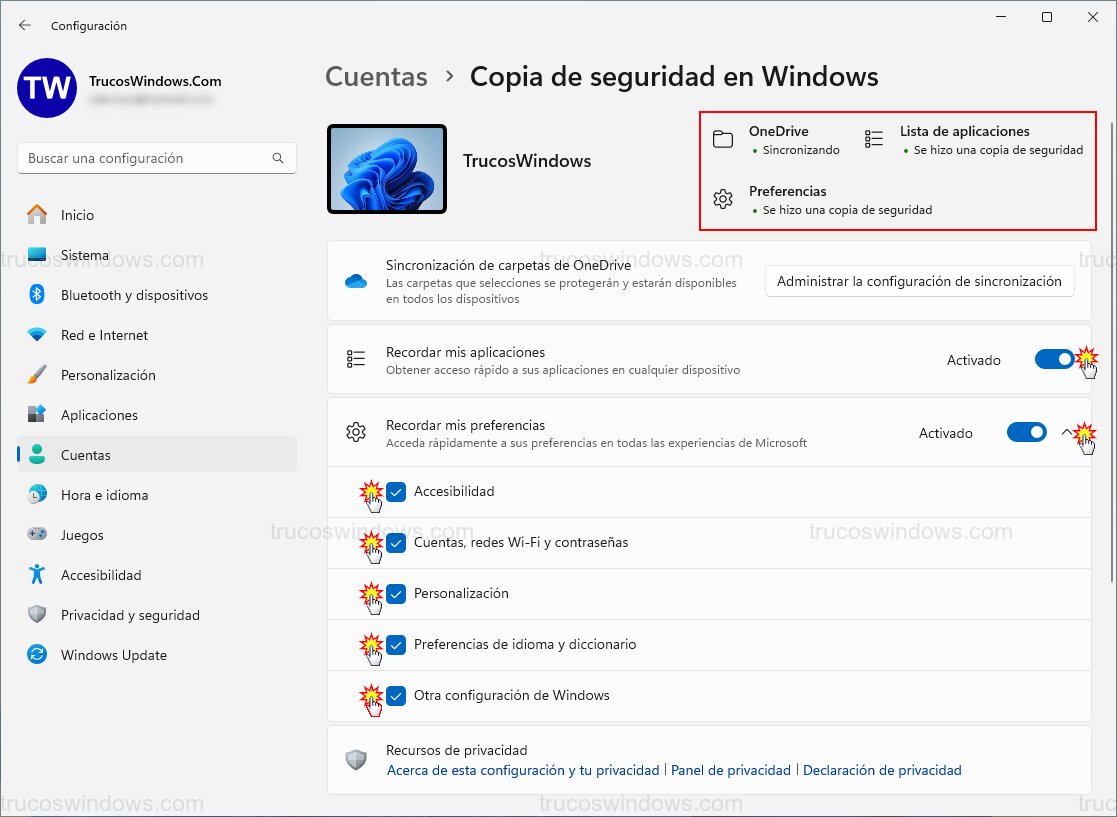Click inside the Buscar una configuración field
Viewport: 1117px width, 817px height.
150,158
